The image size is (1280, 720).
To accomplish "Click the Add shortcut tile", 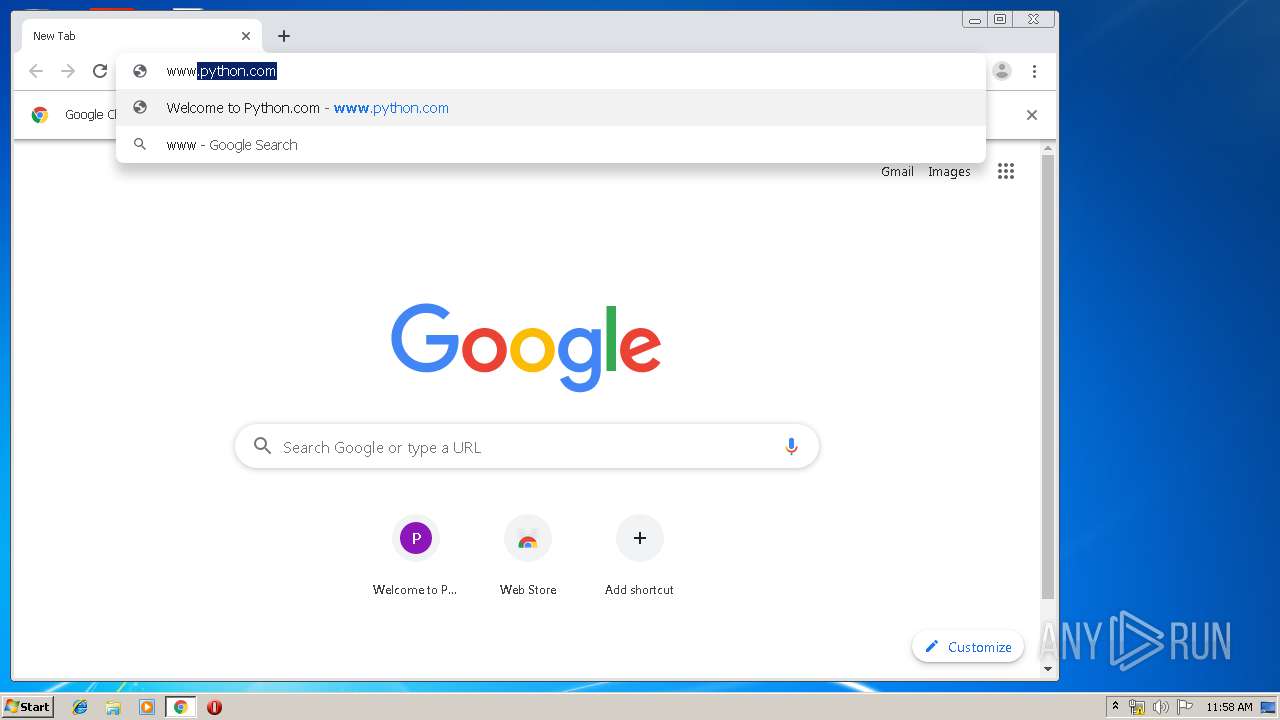I will click(639, 556).
